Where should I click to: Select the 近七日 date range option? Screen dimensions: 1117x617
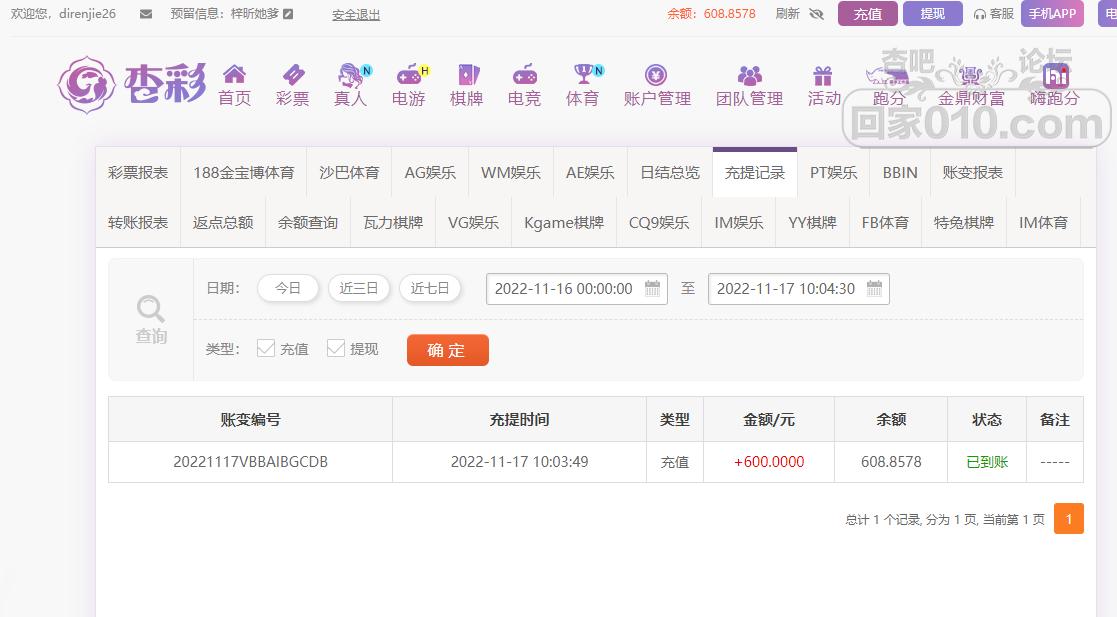[429, 288]
